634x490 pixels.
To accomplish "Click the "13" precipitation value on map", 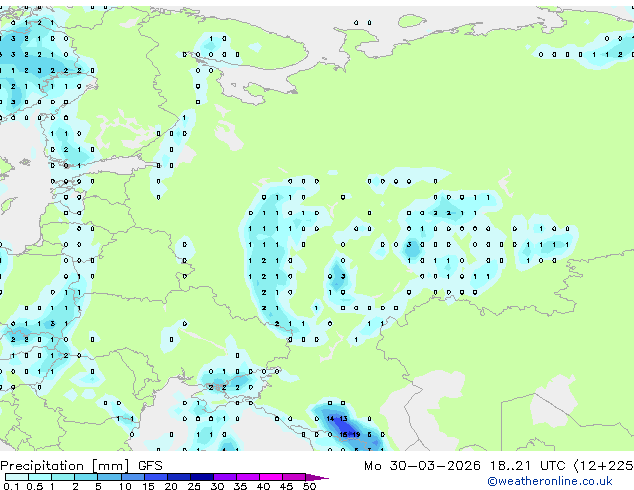I will coord(343,418).
